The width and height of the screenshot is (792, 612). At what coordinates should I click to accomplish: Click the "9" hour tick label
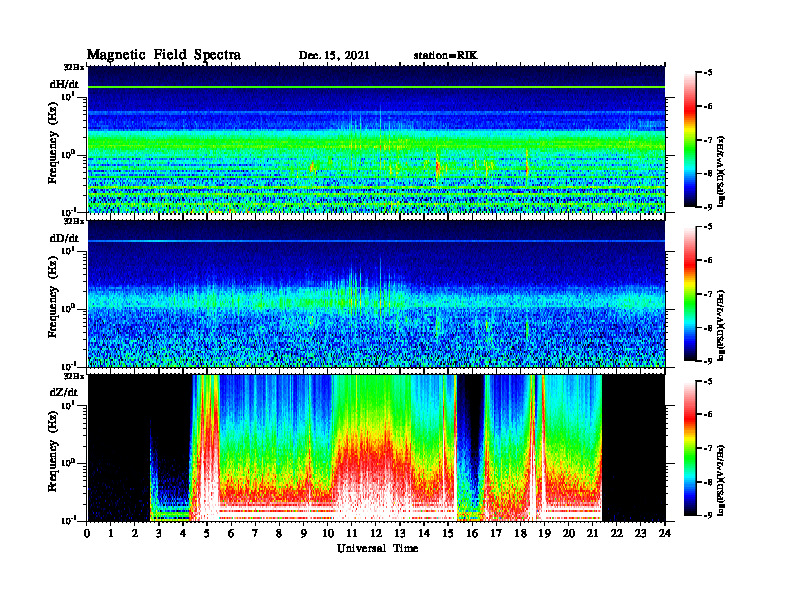pyautogui.click(x=303, y=534)
